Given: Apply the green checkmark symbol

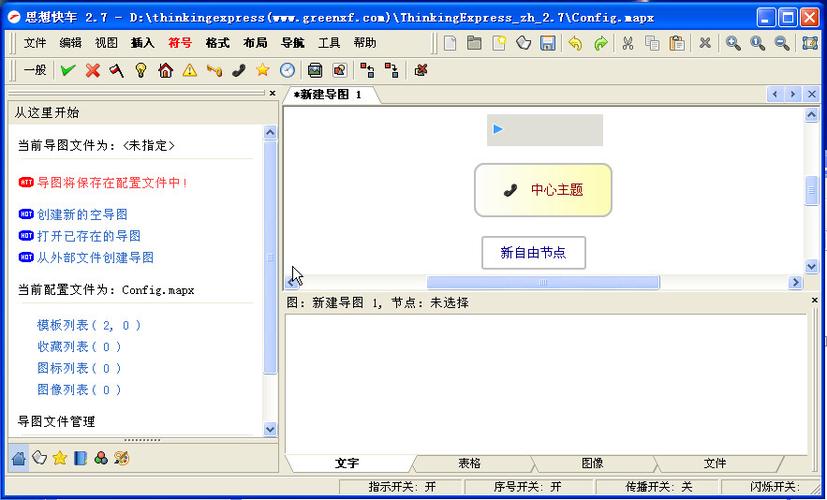Looking at the screenshot, I should (68, 70).
